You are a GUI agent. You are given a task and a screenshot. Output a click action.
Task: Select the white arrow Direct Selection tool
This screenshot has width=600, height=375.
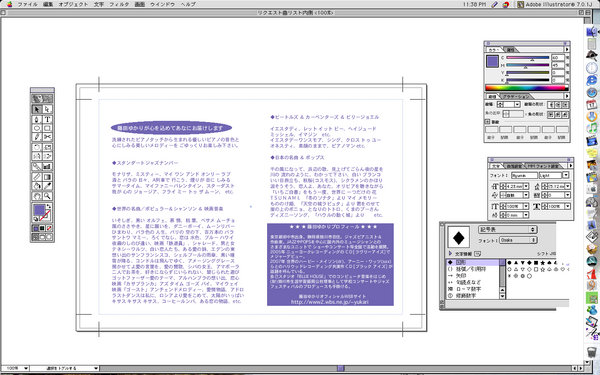(x=47, y=109)
